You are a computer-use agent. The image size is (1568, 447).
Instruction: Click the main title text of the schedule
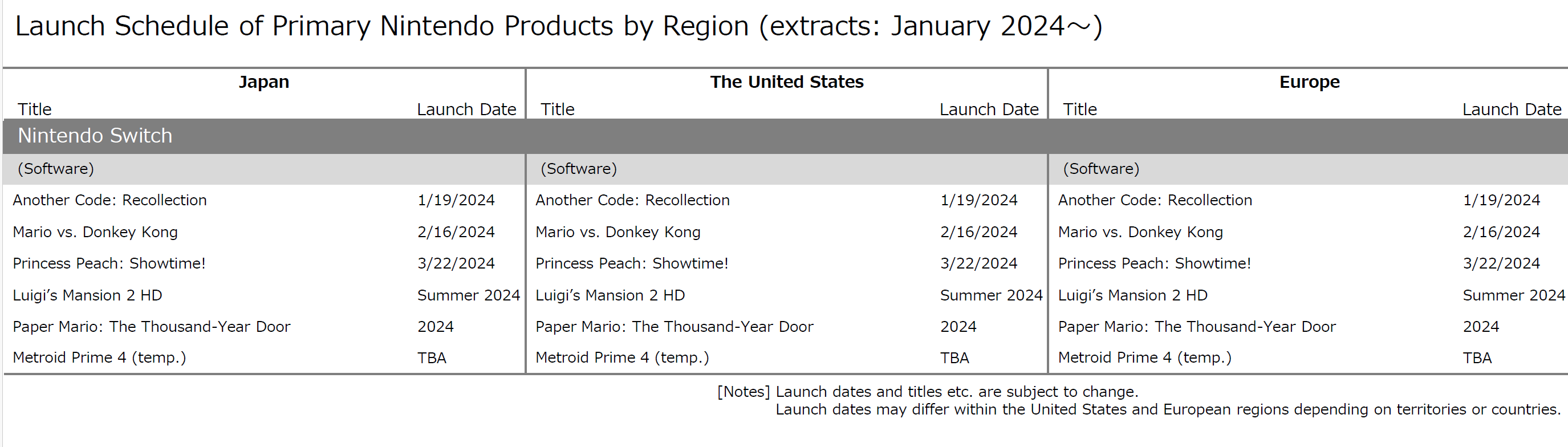point(558,27)
